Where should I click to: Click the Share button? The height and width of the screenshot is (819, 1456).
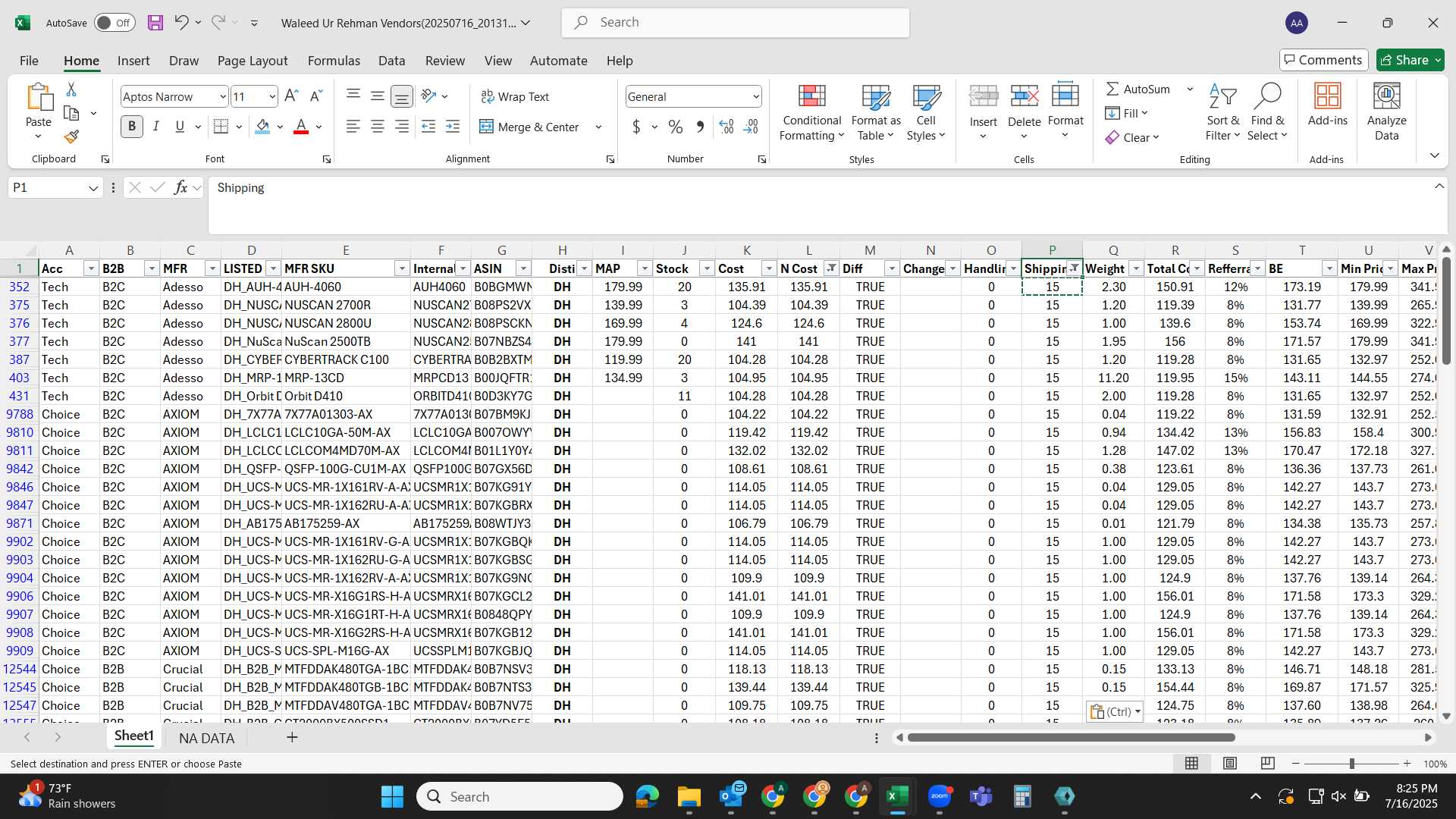tap(1410, 60)
